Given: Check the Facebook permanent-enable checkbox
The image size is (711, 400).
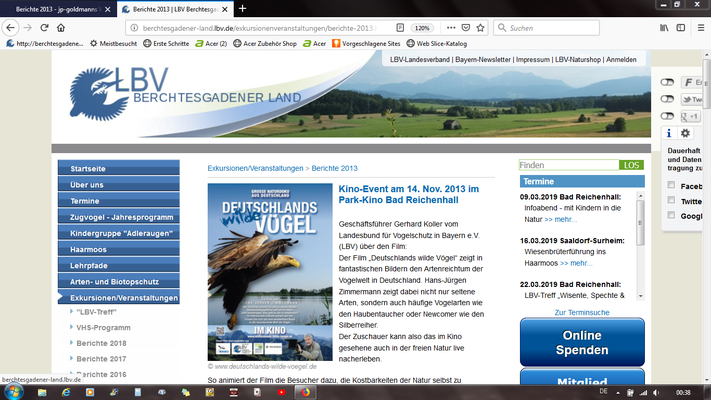Looking at the screenshot, I should tap(671, 185).
